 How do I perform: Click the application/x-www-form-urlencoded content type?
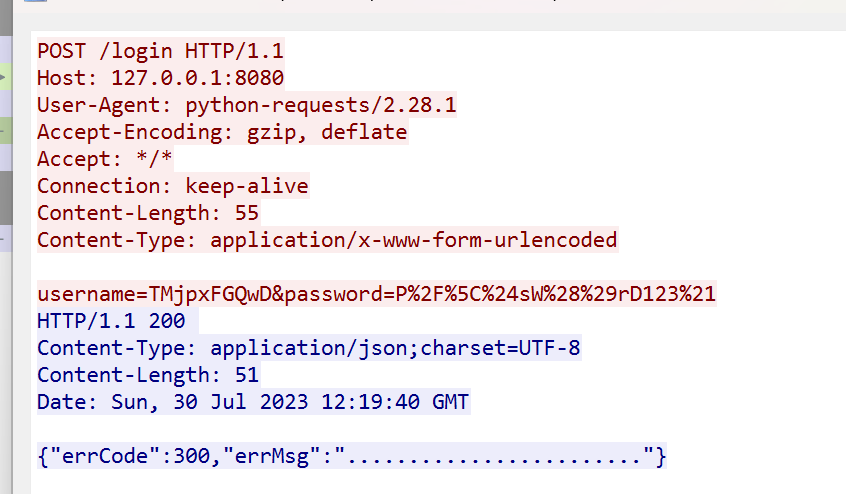click(413, 239)
